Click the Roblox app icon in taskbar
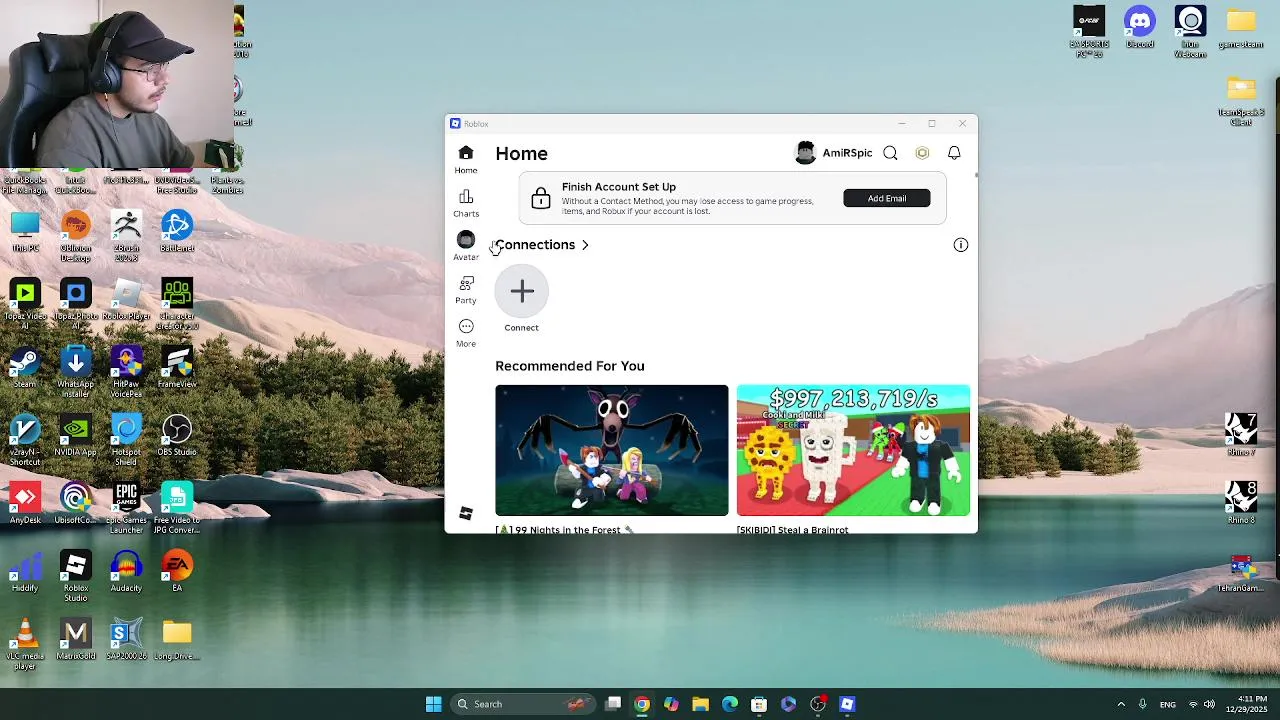The width and height of the screenshot is (1280, 720). [x=847, y=704]
